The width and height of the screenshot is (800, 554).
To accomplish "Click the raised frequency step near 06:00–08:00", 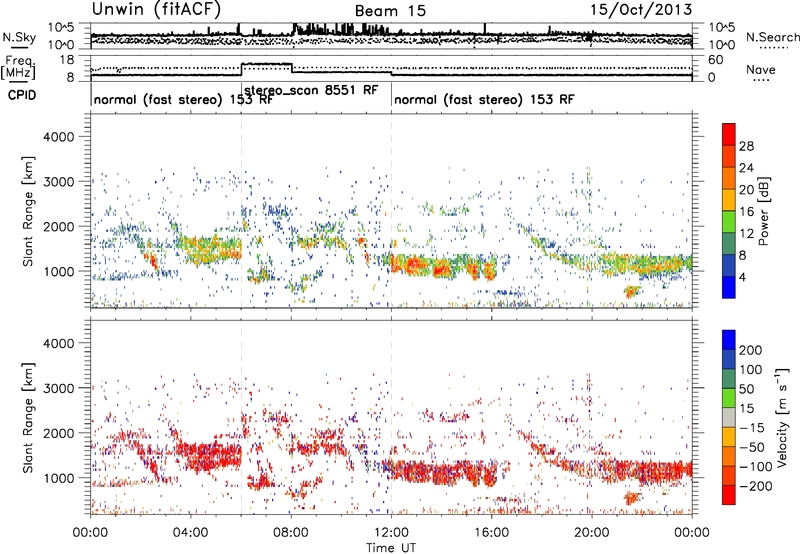I will coord(266,64).
